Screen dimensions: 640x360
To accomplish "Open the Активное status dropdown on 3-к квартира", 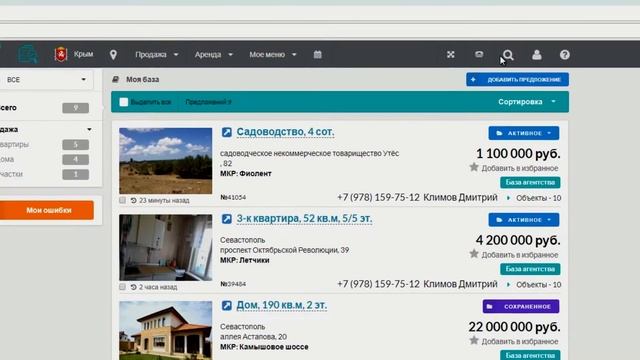I will (524, 220).
